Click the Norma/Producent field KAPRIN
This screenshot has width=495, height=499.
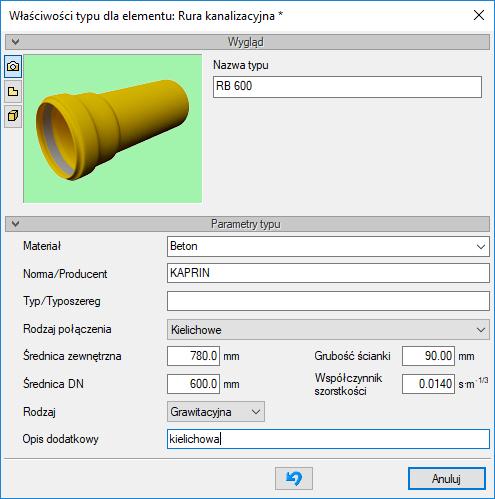pyautogui.click(x=328, y=273)
